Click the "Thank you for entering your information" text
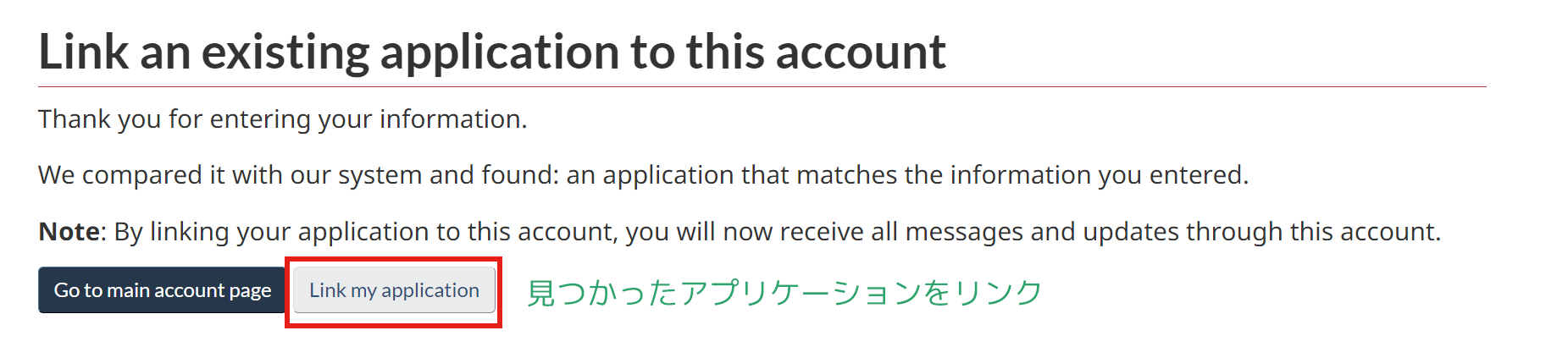The width and height of the screenshot is (1568, 358). click(282, 119)
